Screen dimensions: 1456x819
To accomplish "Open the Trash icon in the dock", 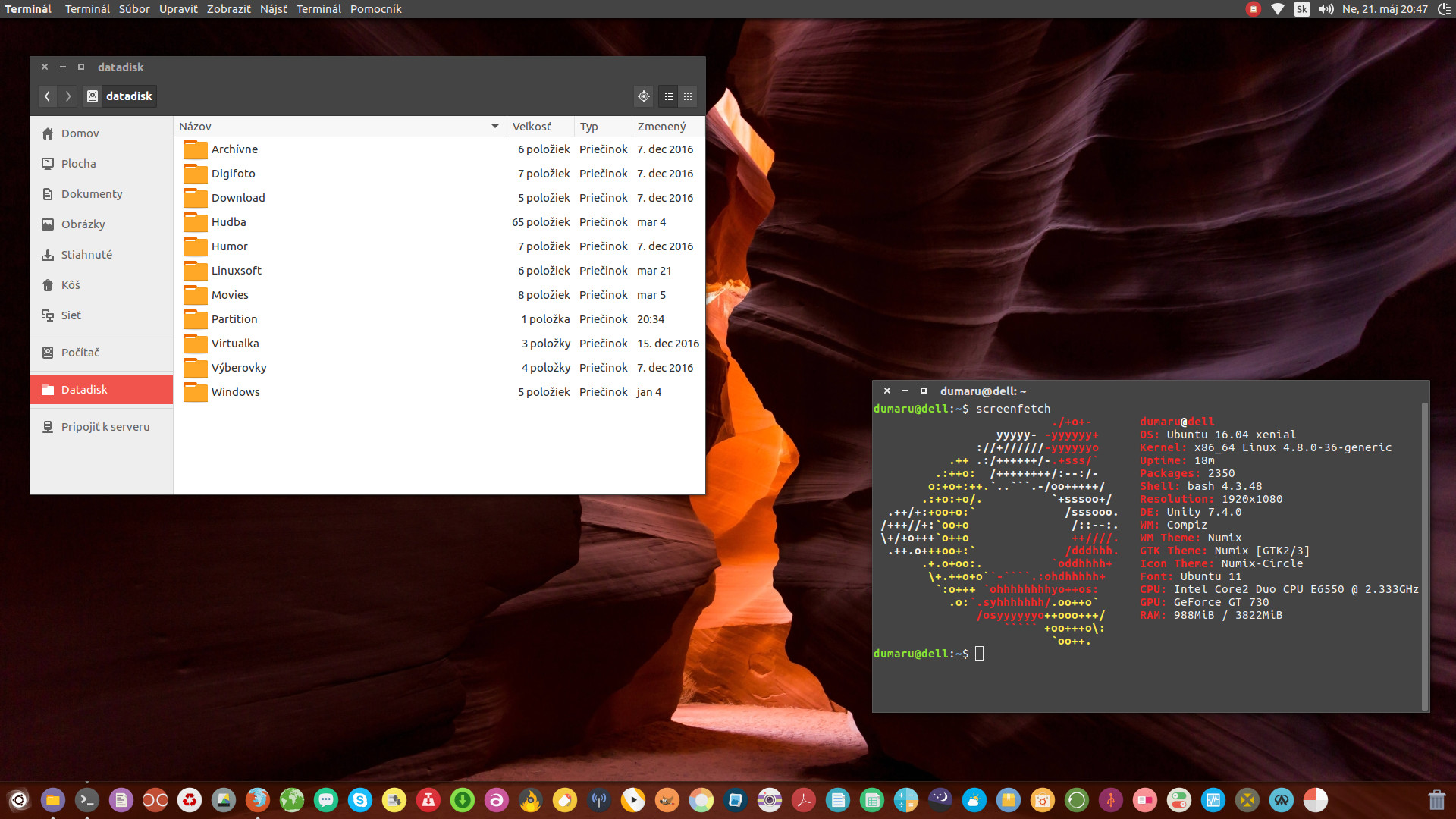I will point(1436,799).
